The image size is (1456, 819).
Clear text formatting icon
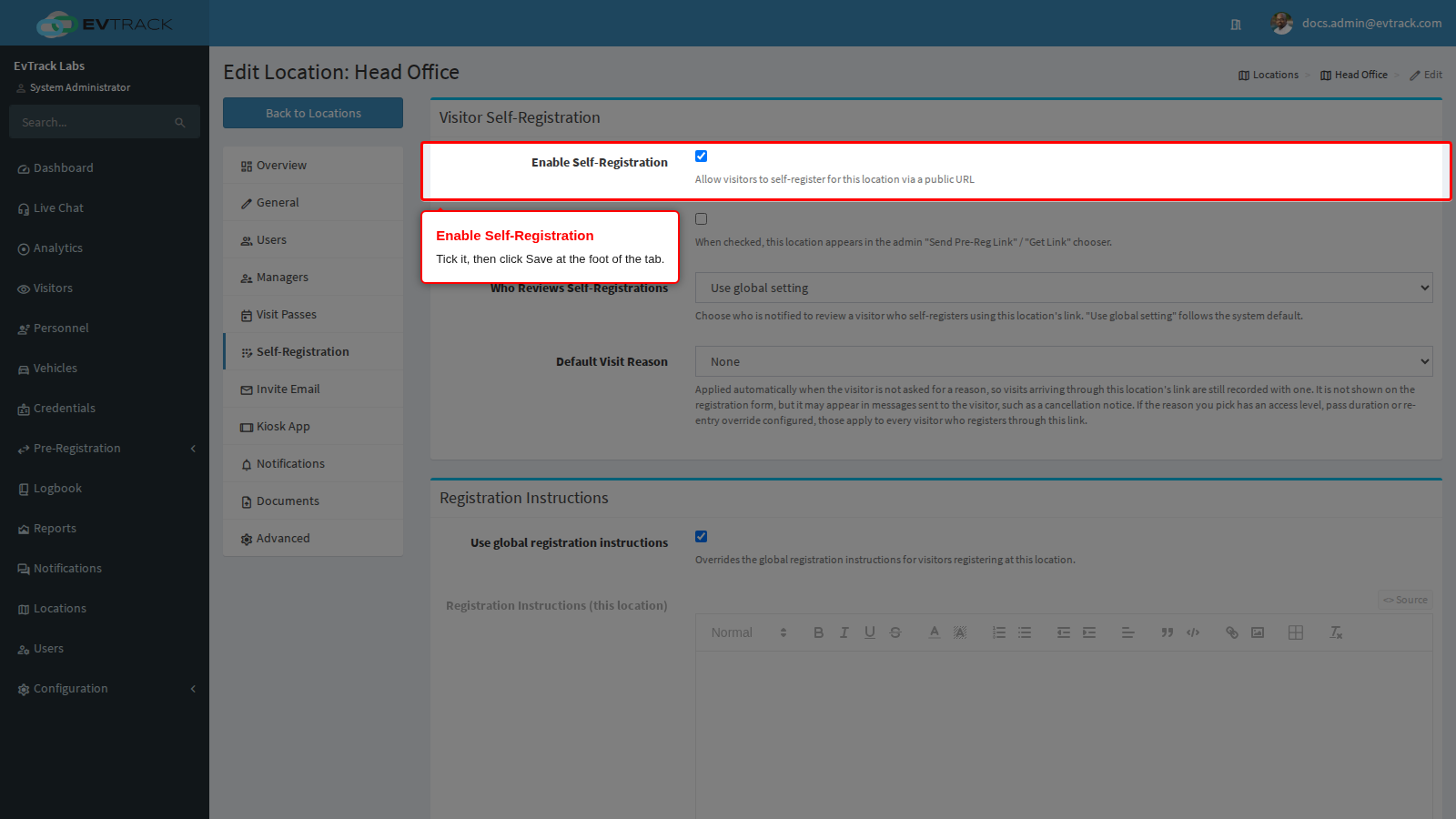tap(1336, 632)
